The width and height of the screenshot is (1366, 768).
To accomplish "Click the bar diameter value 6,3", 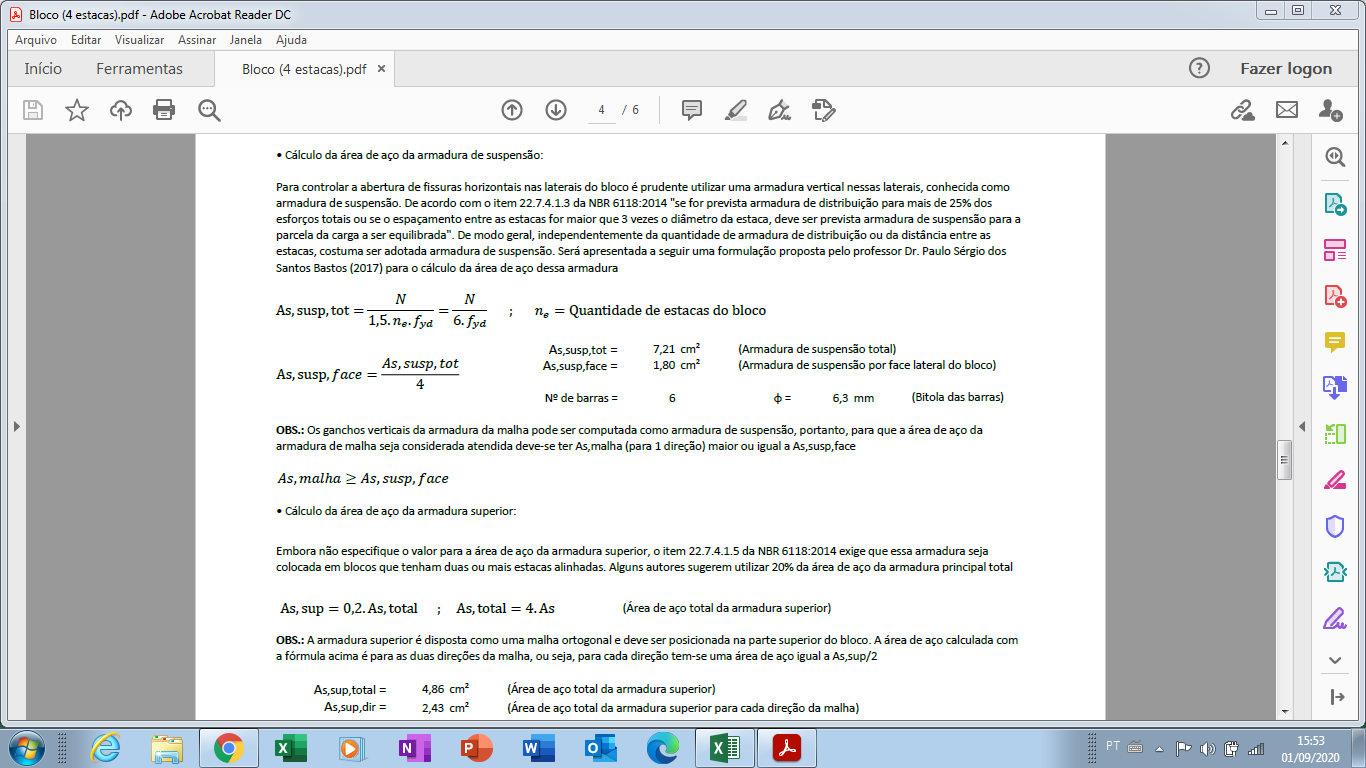I will [840, 397].
